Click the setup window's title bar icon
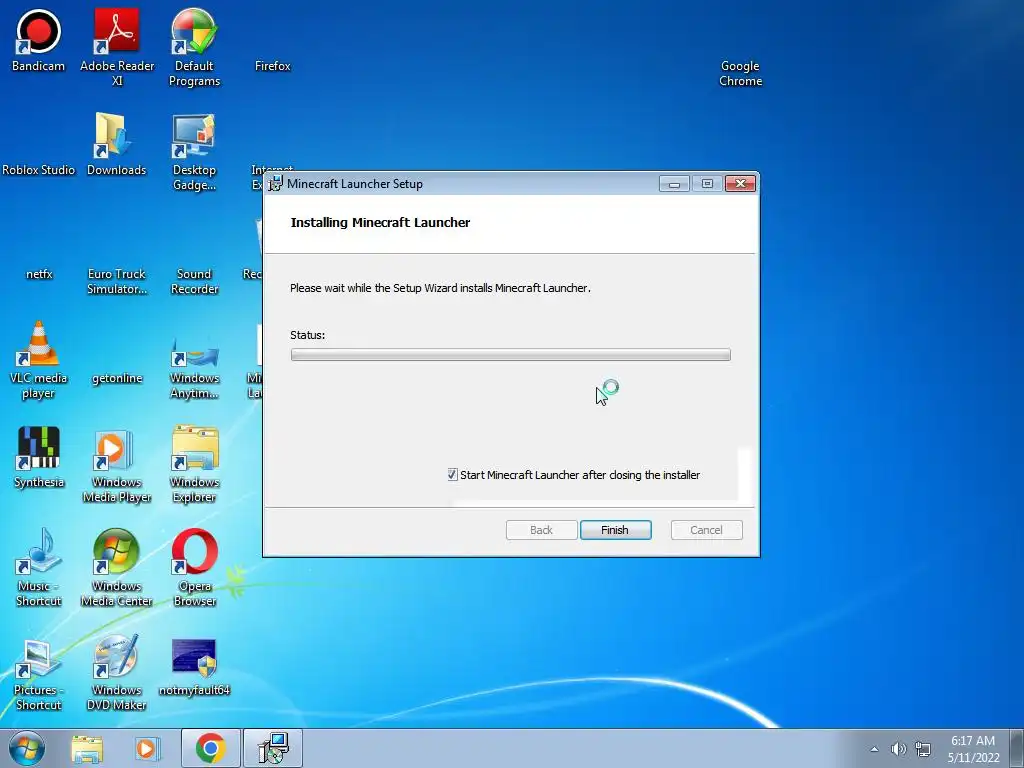This screenshot has width=1024, height=768. click(275, 184)
